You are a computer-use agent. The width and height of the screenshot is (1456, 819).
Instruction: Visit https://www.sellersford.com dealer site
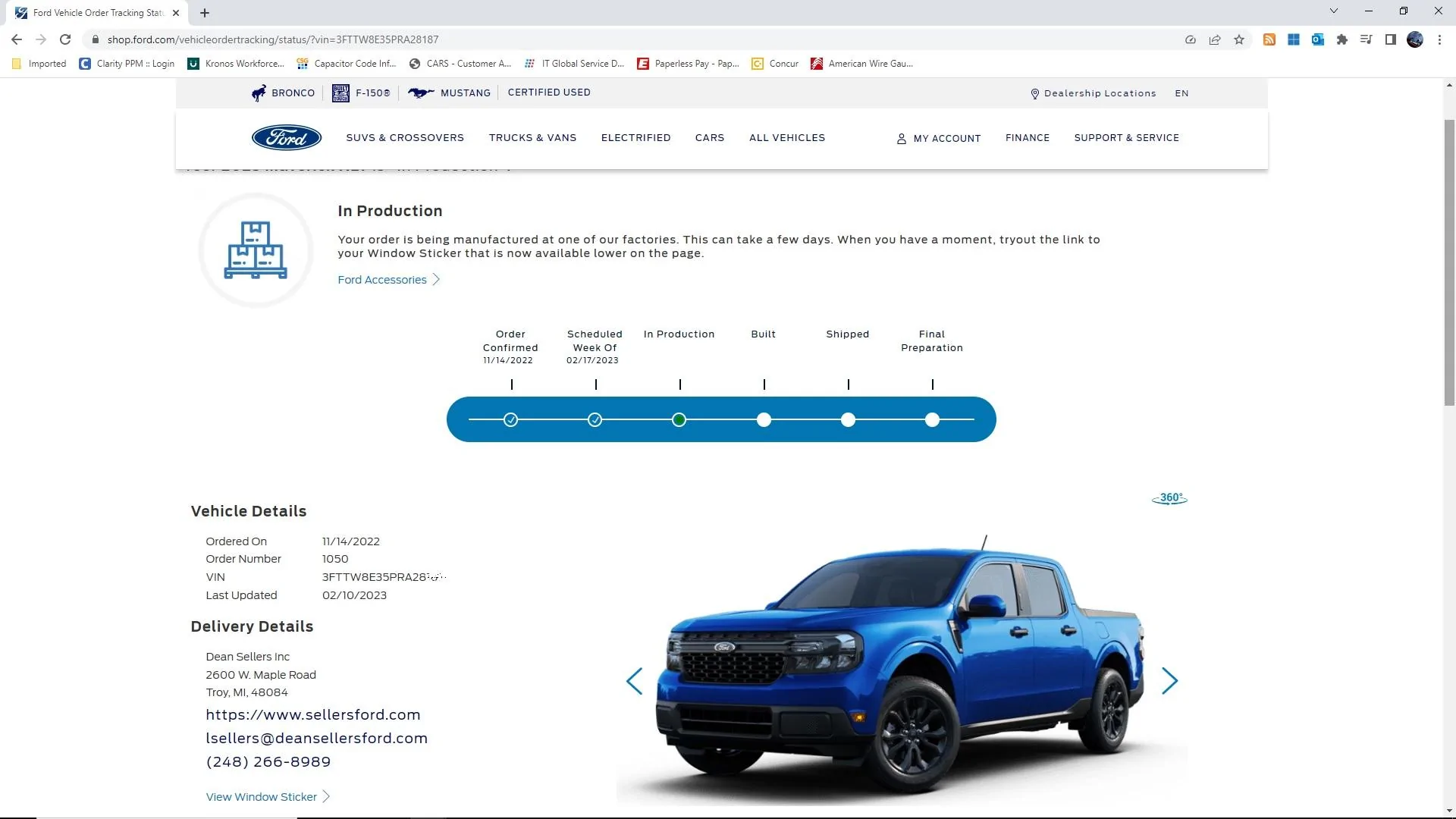(313, 715)
